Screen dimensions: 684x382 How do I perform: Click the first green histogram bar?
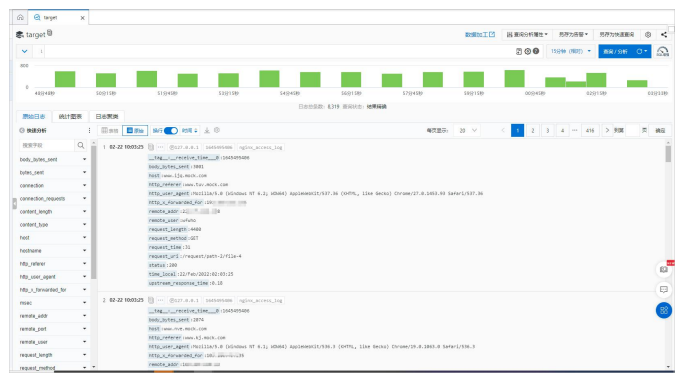pyautogui.click(x=65, y=79)
